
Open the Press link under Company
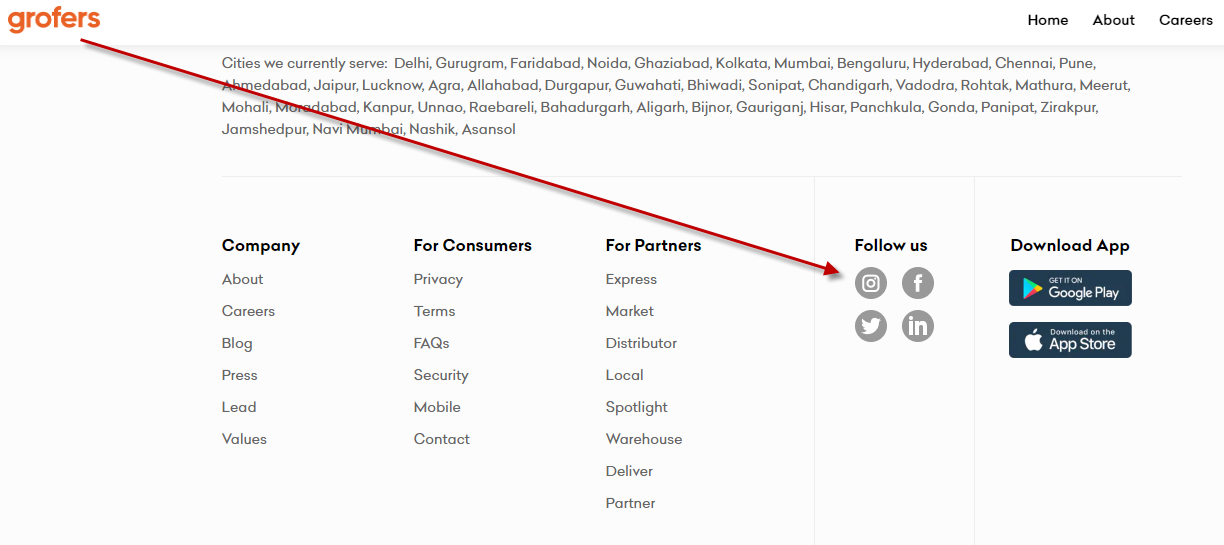240,375
